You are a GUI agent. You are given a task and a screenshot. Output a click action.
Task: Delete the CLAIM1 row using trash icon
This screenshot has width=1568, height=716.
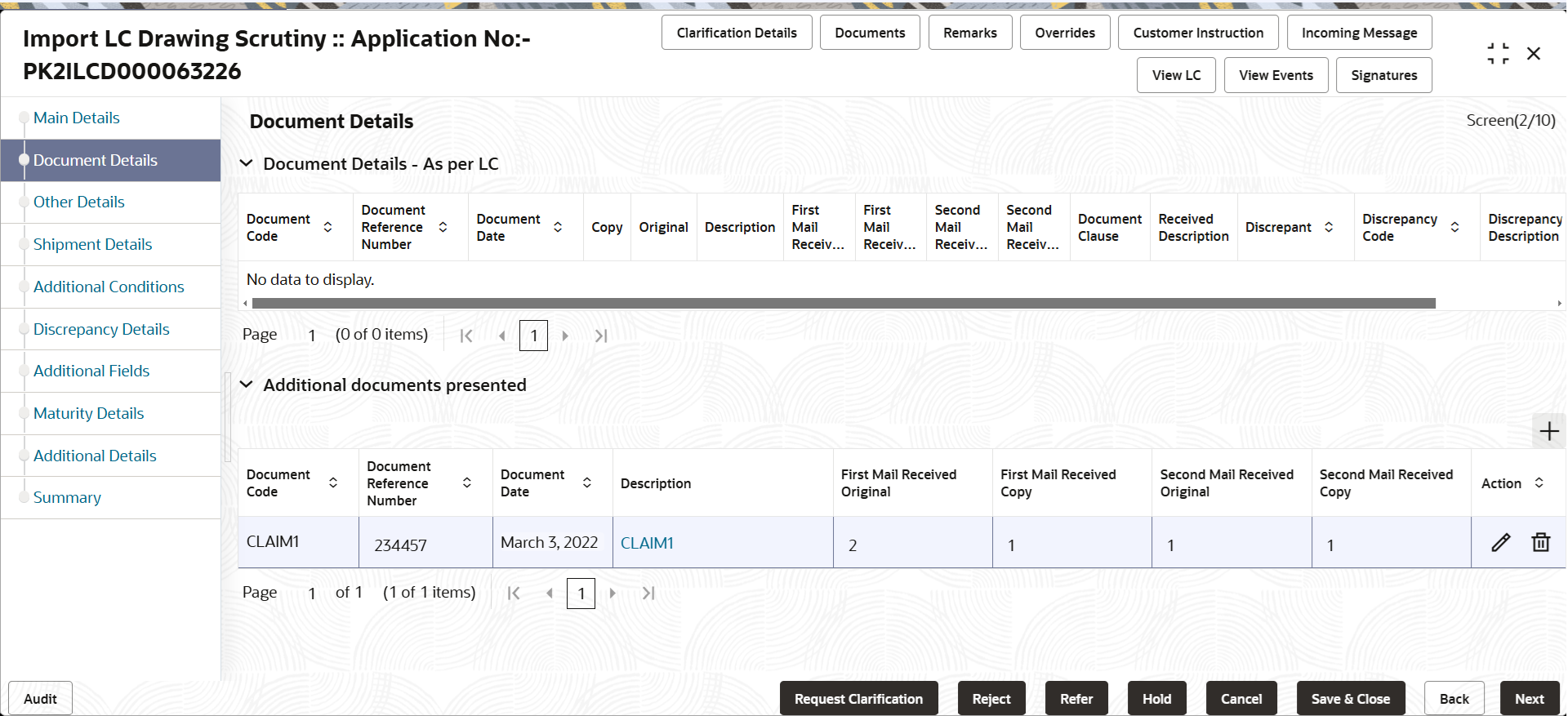point(1540,543)
